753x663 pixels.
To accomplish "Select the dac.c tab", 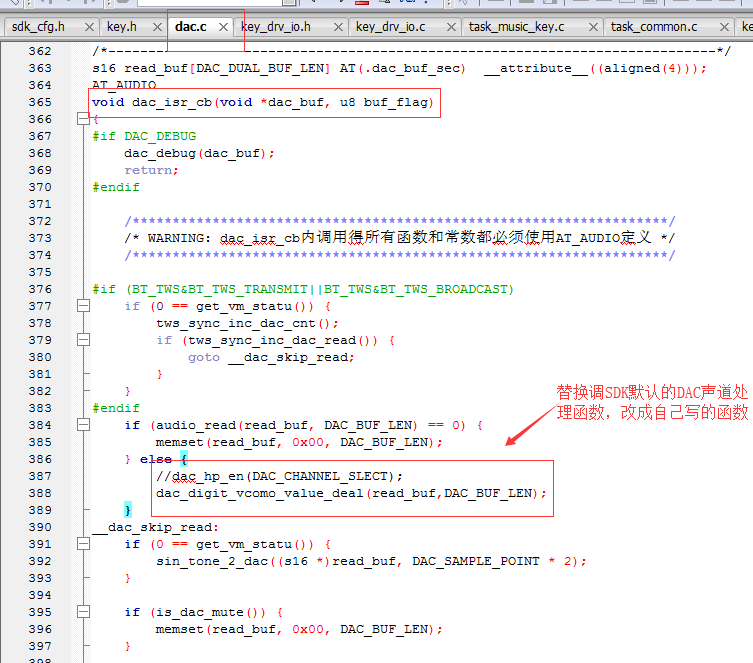I will 191,27.
